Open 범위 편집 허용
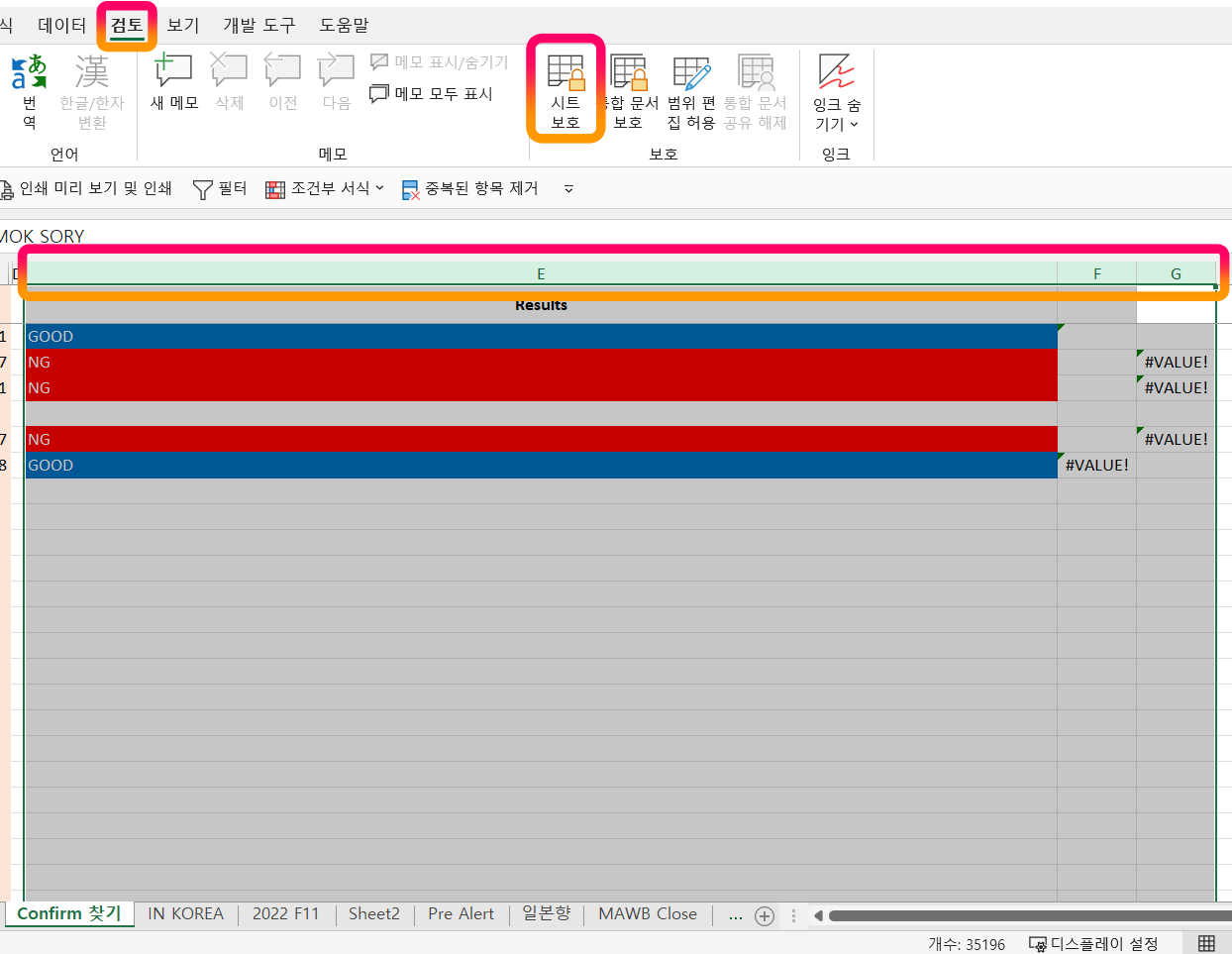The width and height of the screenshot is (1232, 954). pyautogui.click(x=691, y=92)
